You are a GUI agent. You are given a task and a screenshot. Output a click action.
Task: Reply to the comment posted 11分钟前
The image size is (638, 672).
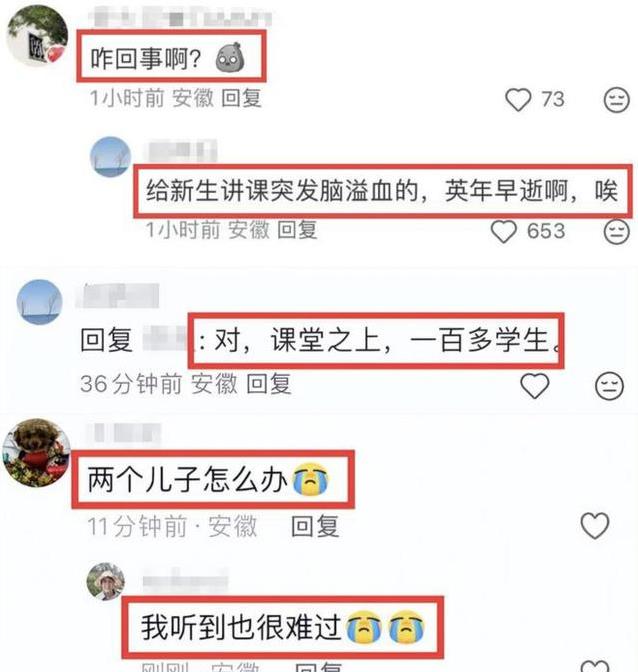tap(315, 526)
